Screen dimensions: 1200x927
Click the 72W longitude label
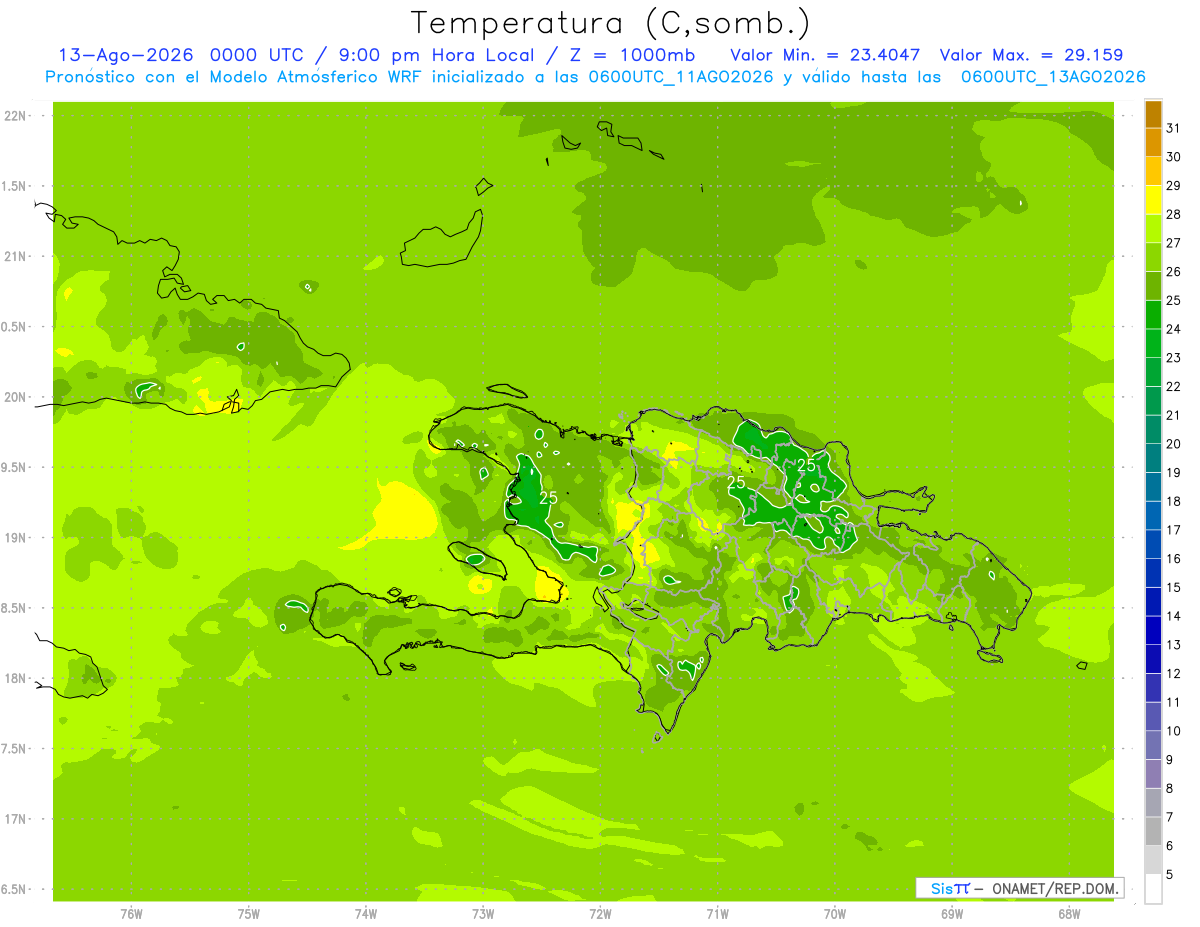point(600,914)
